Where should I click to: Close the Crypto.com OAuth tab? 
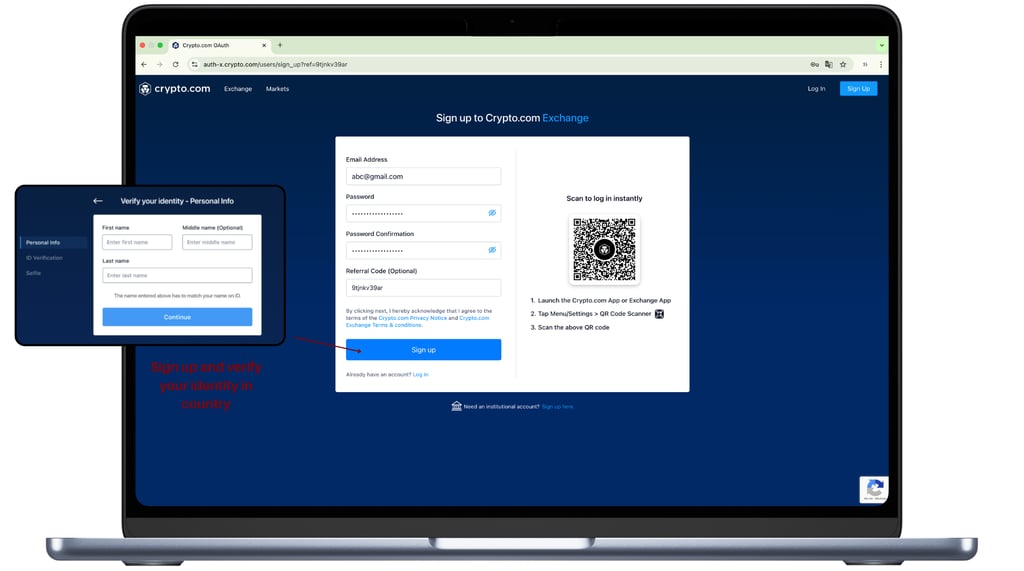[x=264, y=46]
